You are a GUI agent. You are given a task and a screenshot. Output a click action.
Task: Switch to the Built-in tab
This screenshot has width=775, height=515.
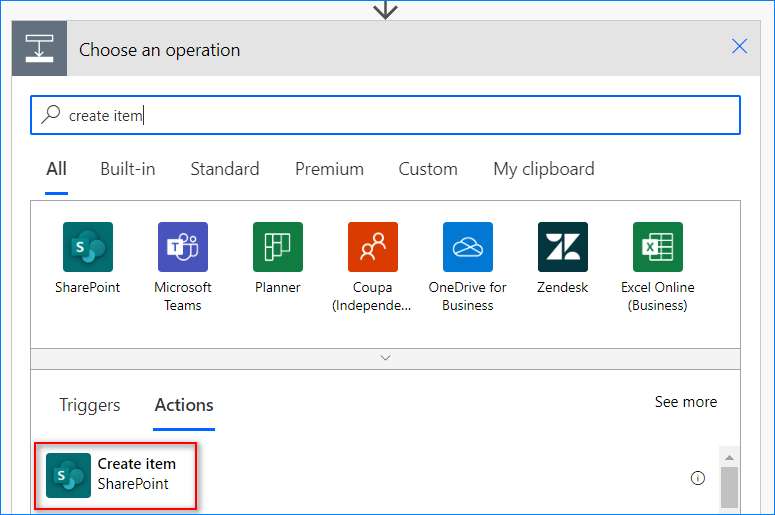[x=128, y=169]
